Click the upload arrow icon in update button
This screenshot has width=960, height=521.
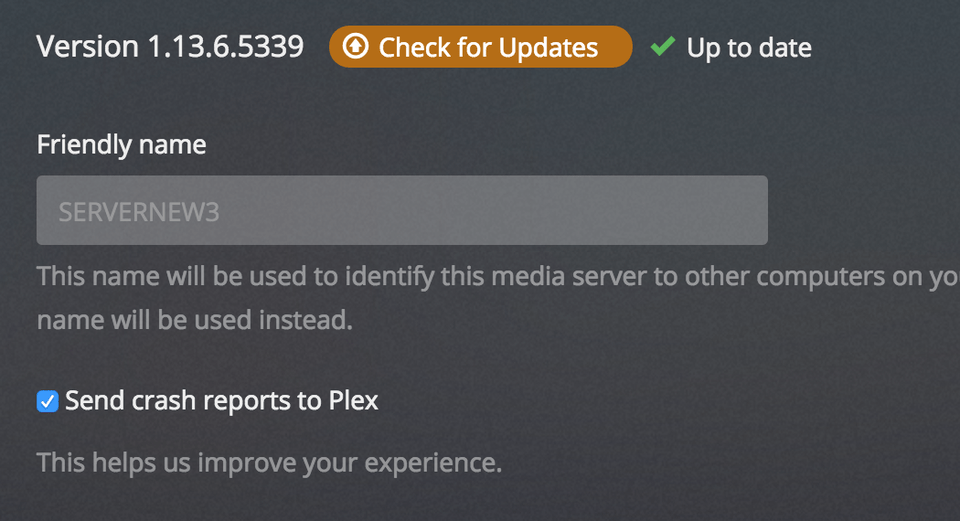point(355,47)
